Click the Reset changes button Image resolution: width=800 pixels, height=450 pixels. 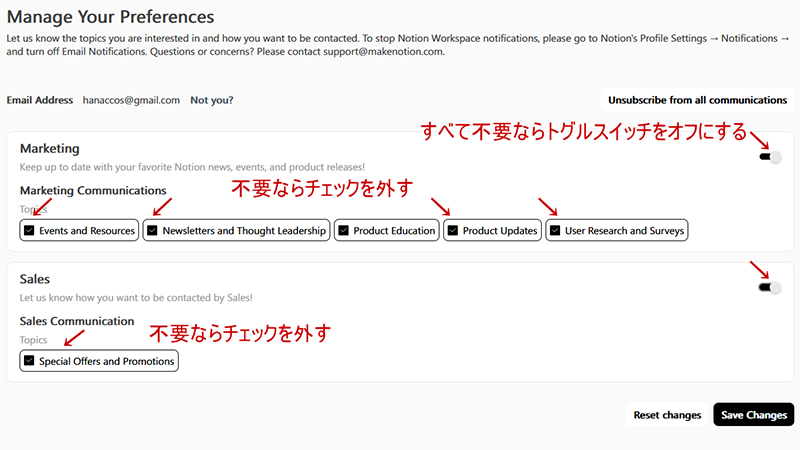[667, 415]
